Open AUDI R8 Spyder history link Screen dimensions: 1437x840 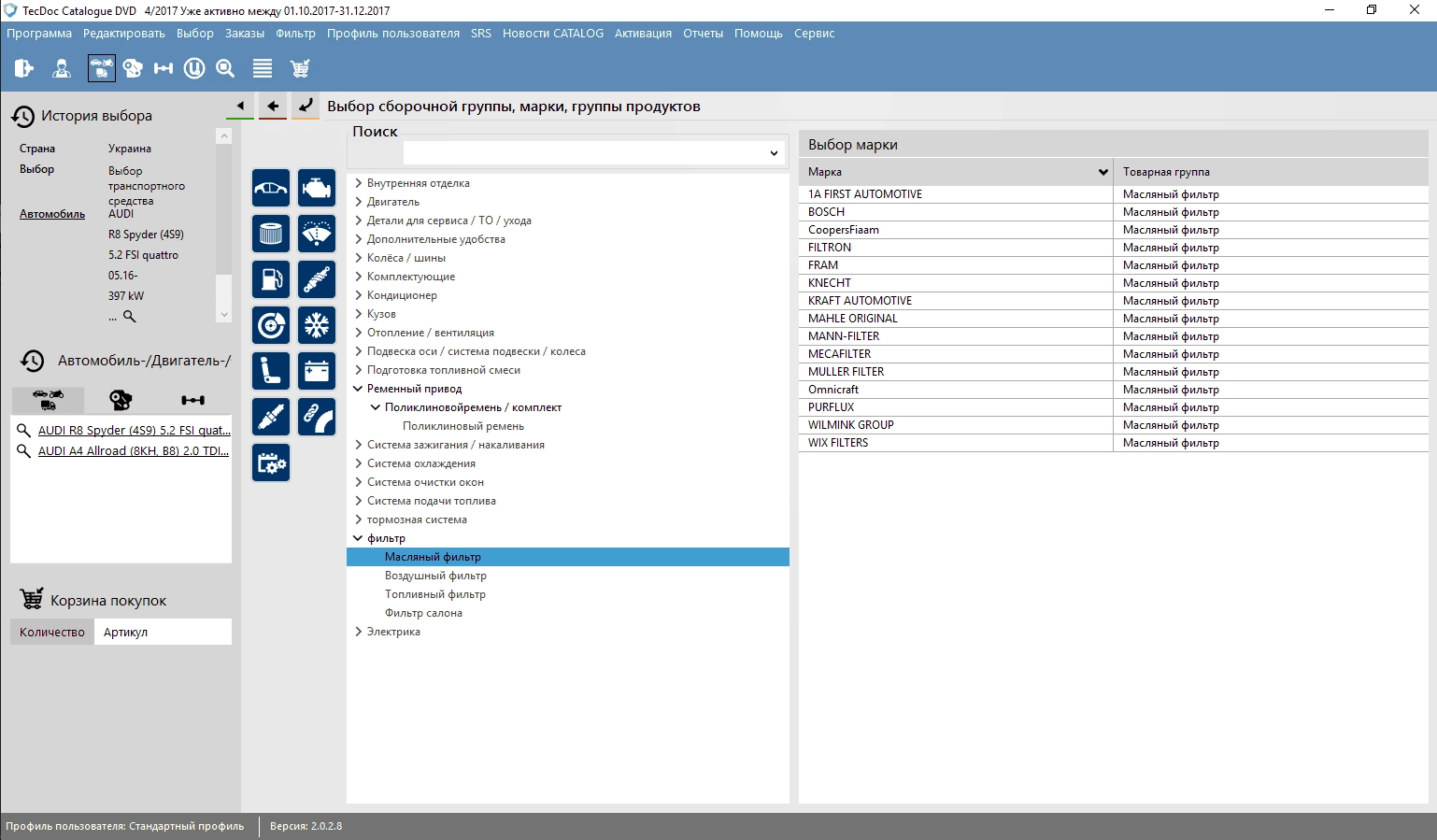click(134, 431)
